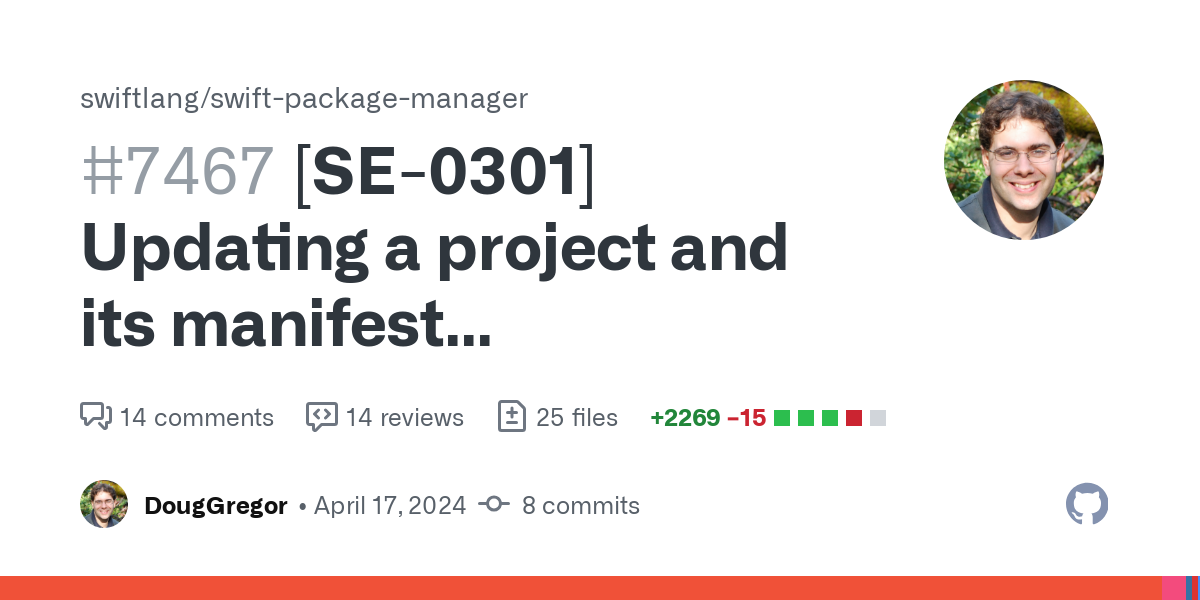Image resolution: width=1200 pixels, height=600 pixels.
Task: Click the comments speech bubble icon
Action: click(x=95, y=416)
